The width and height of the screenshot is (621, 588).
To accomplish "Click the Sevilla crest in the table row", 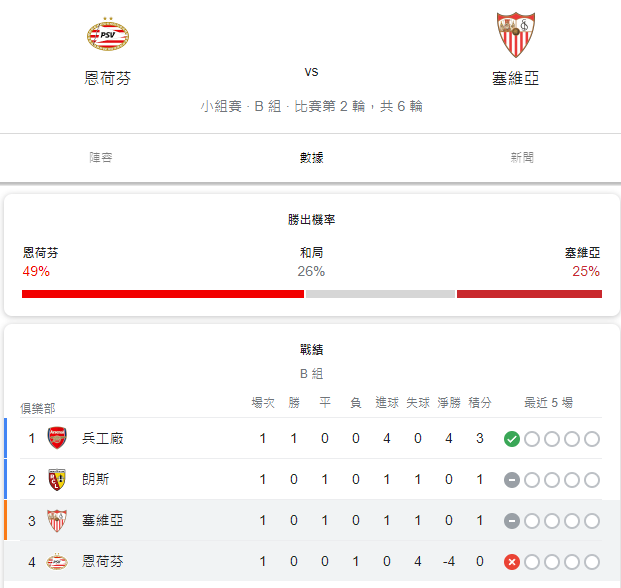I will 57,521.
